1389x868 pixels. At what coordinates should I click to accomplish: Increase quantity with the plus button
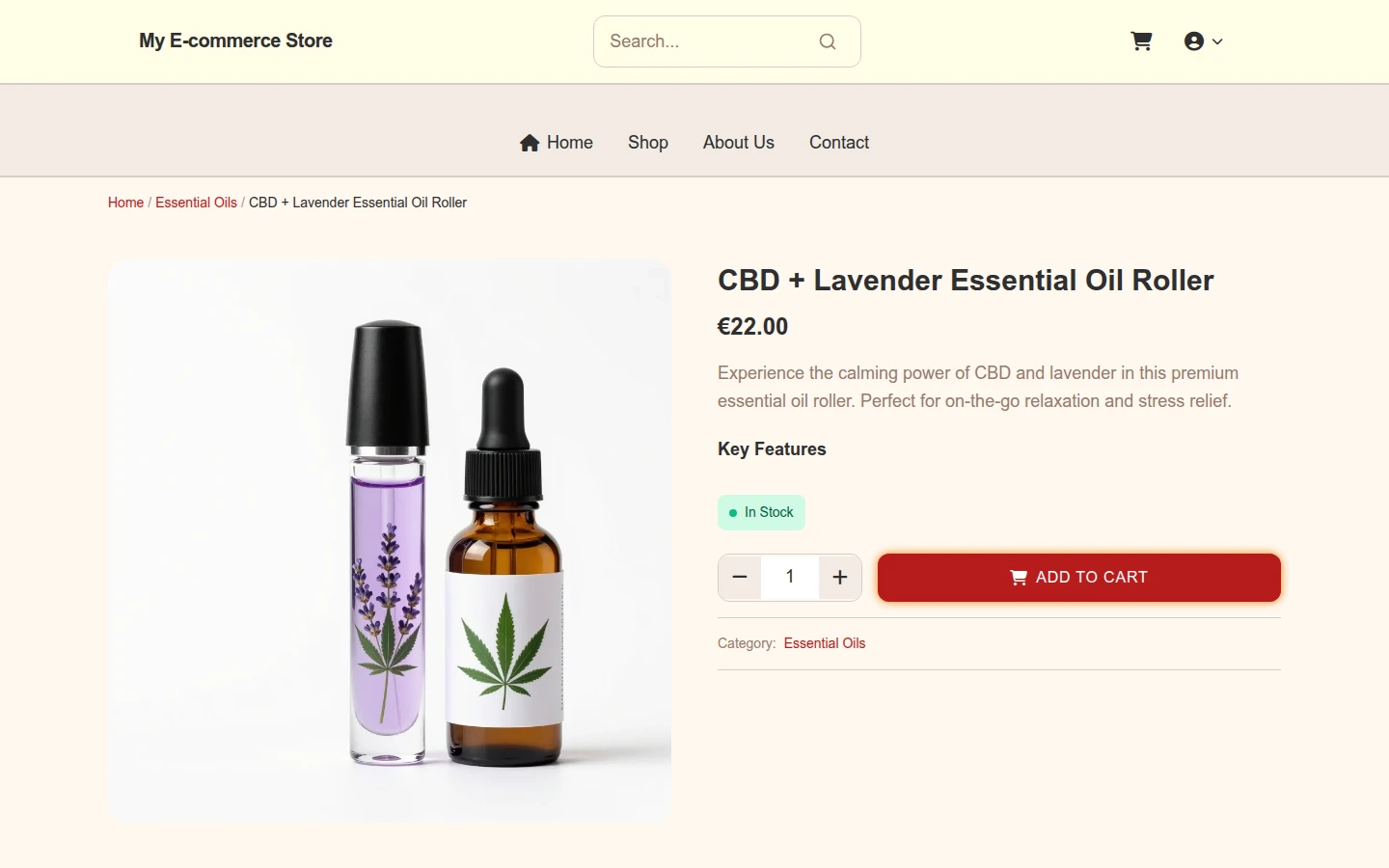840,578
